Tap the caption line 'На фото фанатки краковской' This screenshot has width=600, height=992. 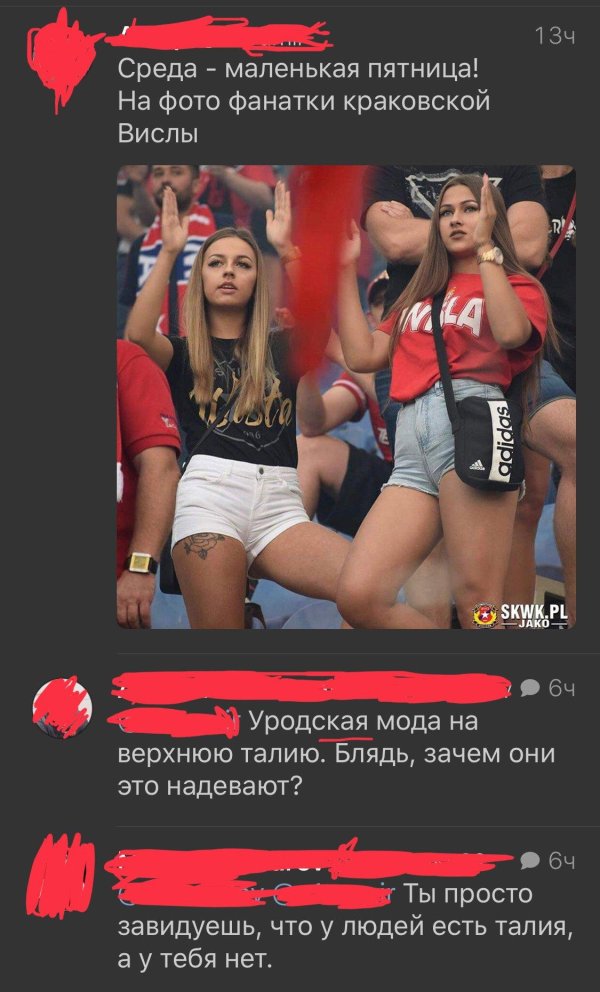[x=304, y=101]
